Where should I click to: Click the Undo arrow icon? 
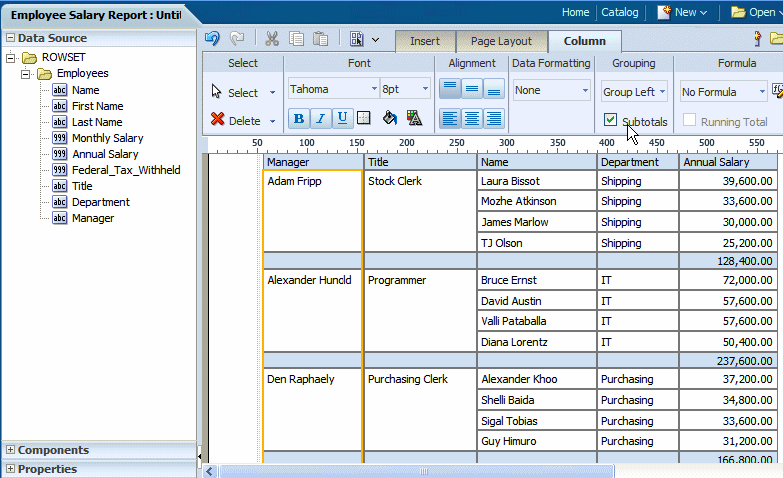pos(212,38)
